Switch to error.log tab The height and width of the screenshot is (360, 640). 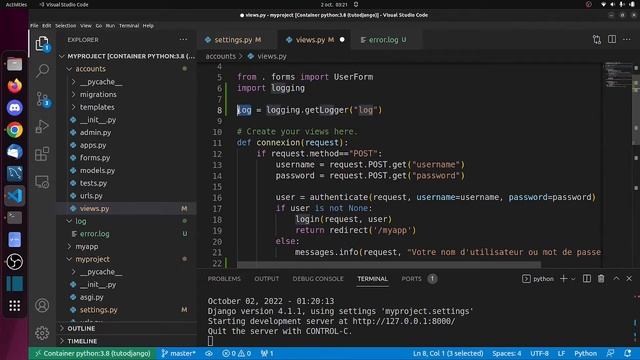pos(387,40)
